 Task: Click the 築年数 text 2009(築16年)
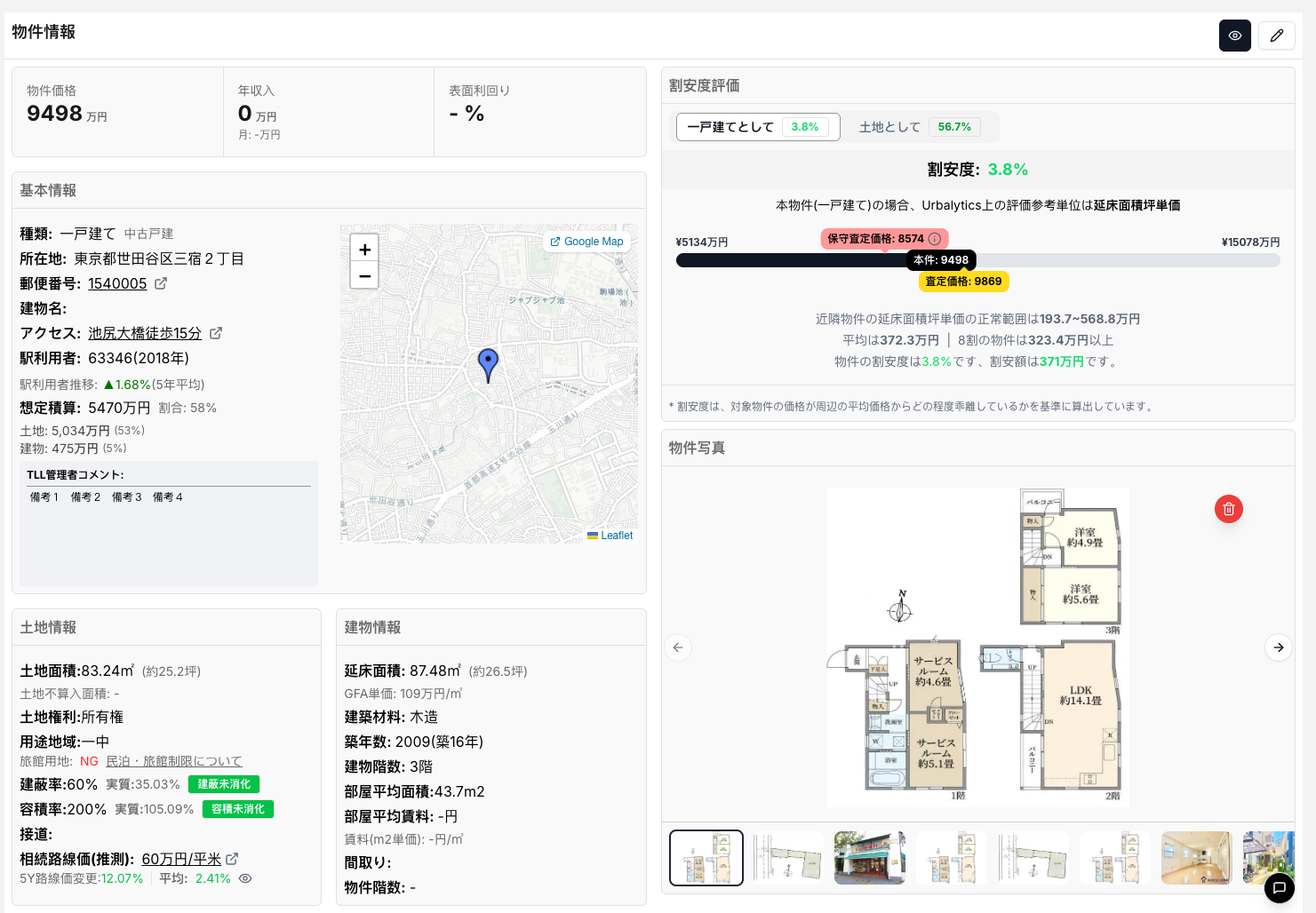click(x=439, y=742)
